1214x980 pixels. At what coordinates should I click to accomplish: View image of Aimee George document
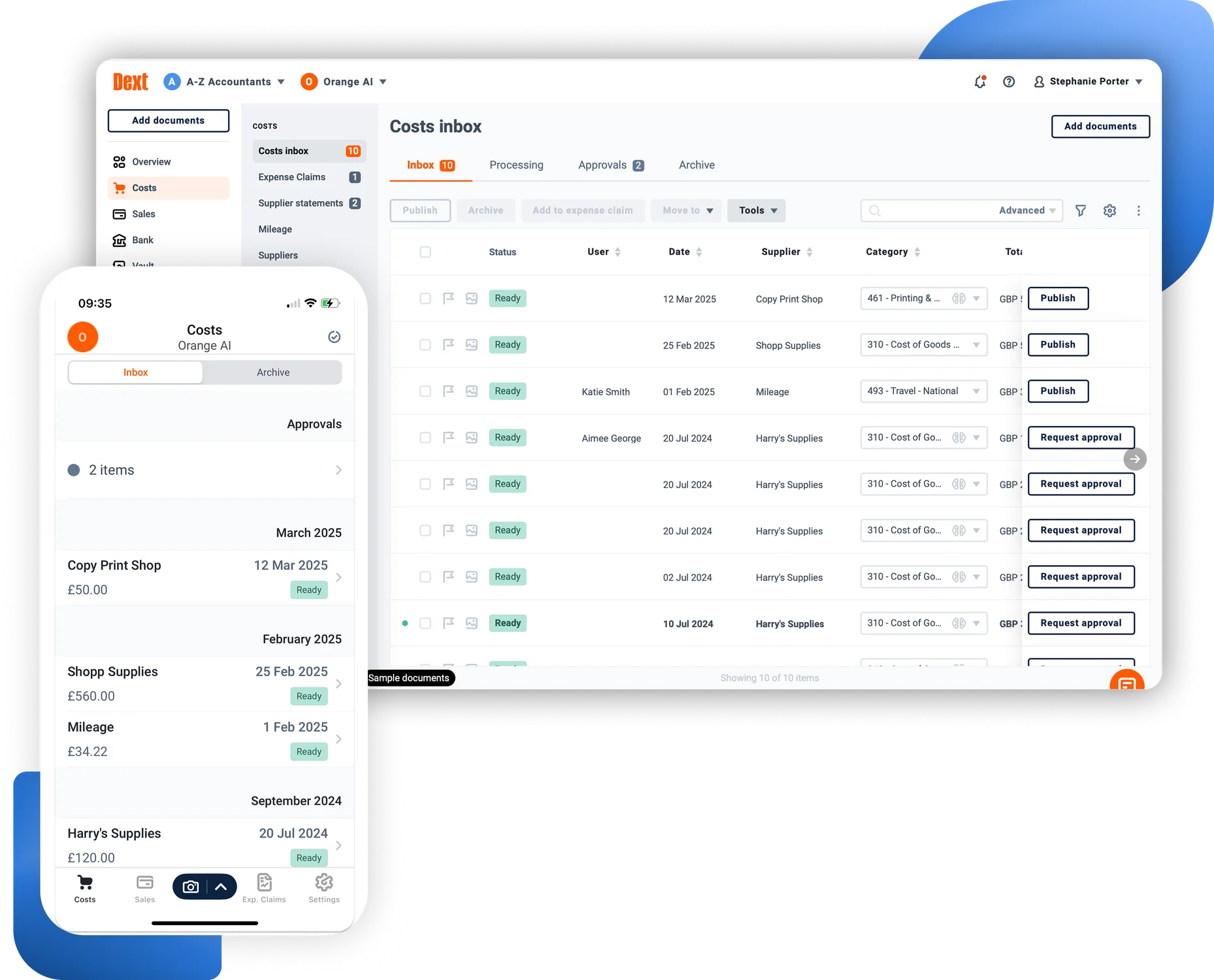pos(472,438)
